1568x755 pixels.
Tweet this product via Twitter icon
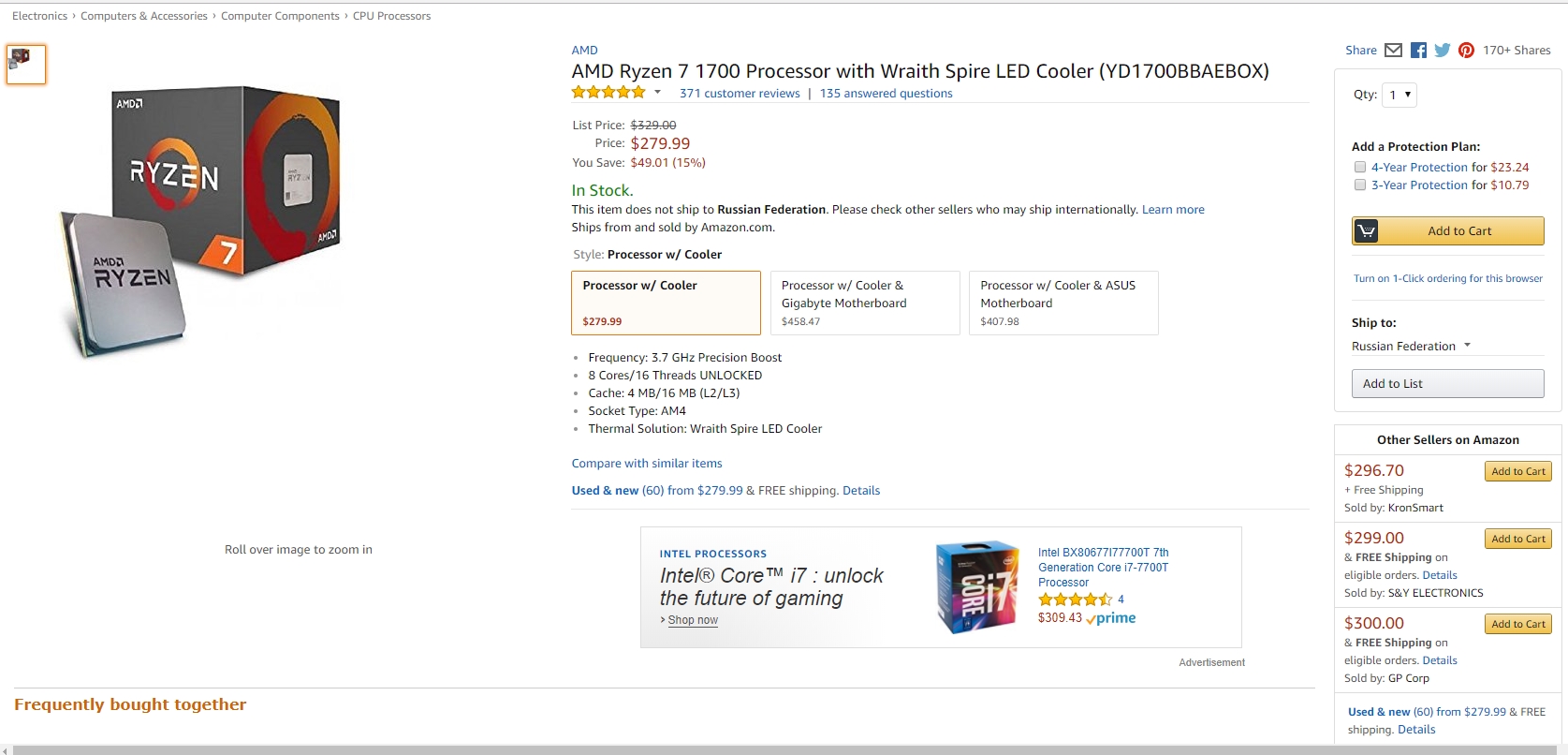(x=1442, y=51)
